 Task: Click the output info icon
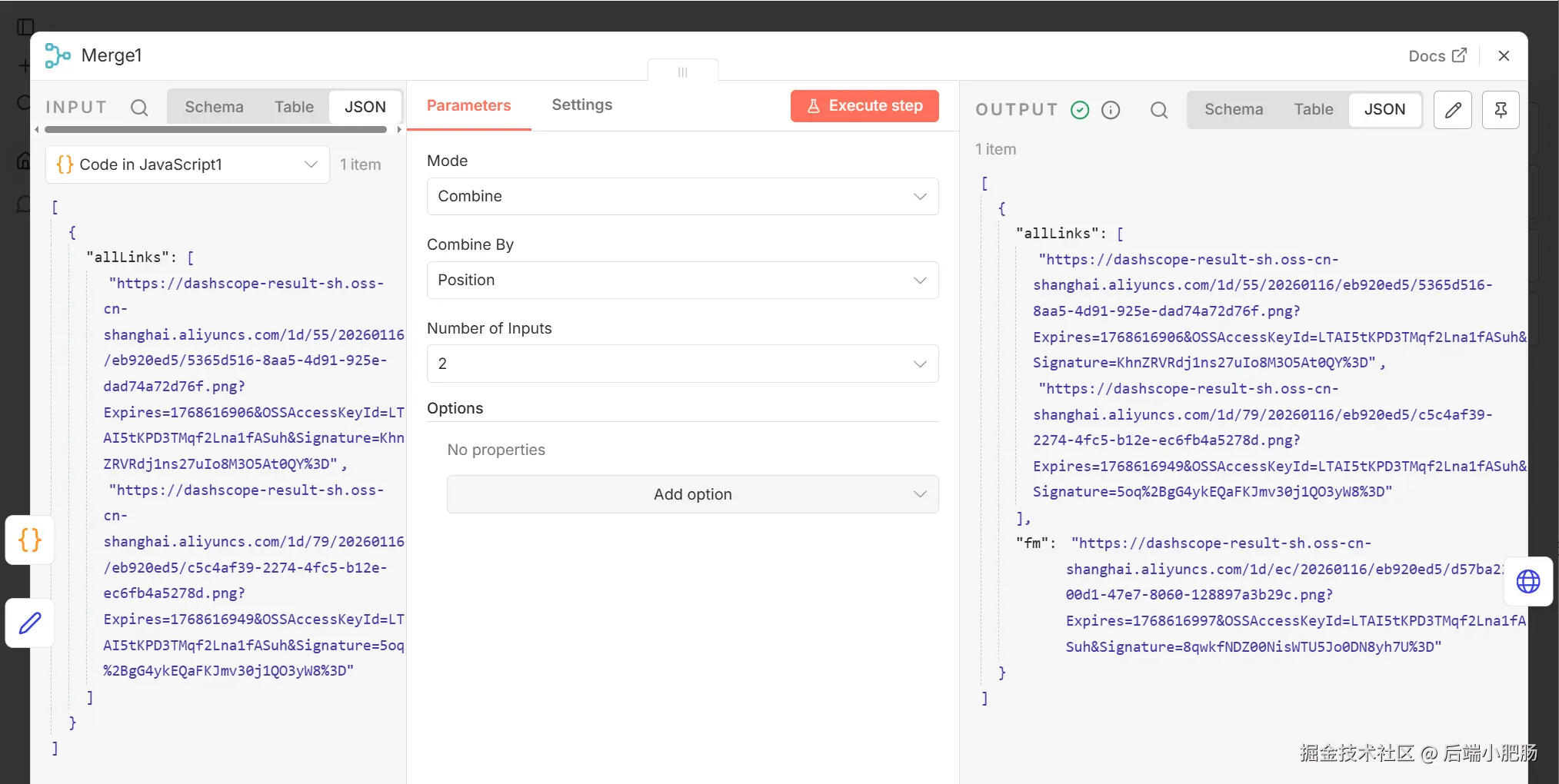click(x=1111, y=110)
